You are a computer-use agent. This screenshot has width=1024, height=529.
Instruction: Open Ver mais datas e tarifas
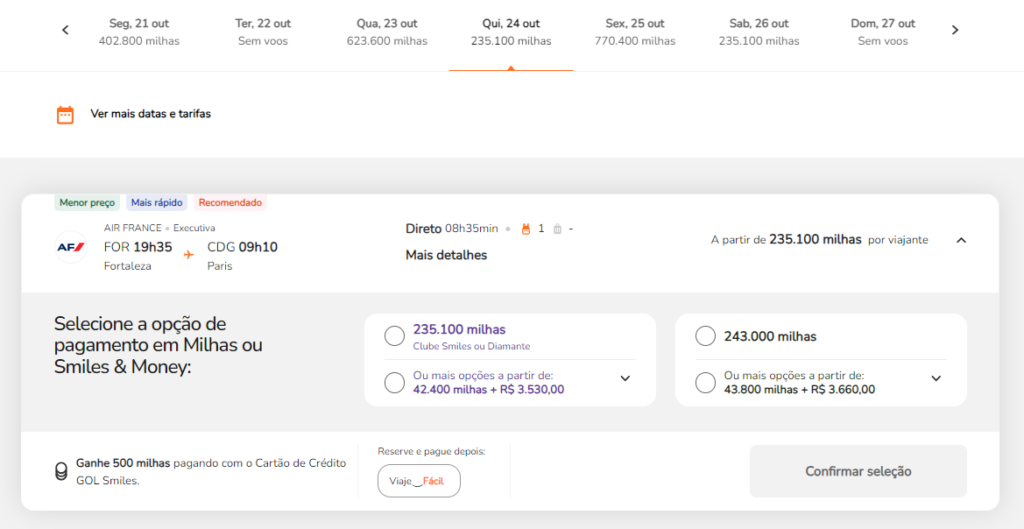pyautogui.click(x=150, y=114)
